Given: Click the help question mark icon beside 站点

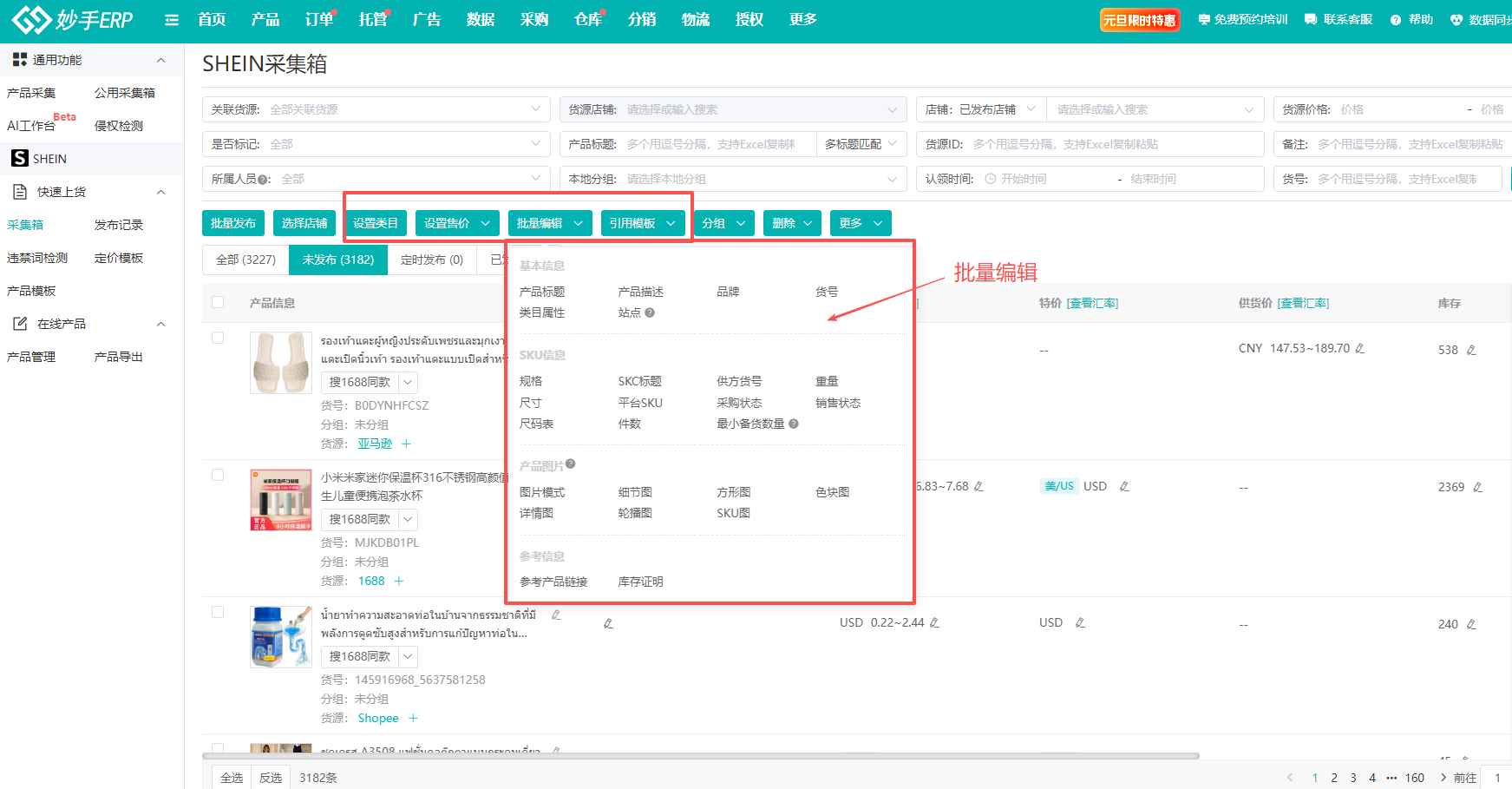Looking at the screenshot, I should tap(650, 312).
